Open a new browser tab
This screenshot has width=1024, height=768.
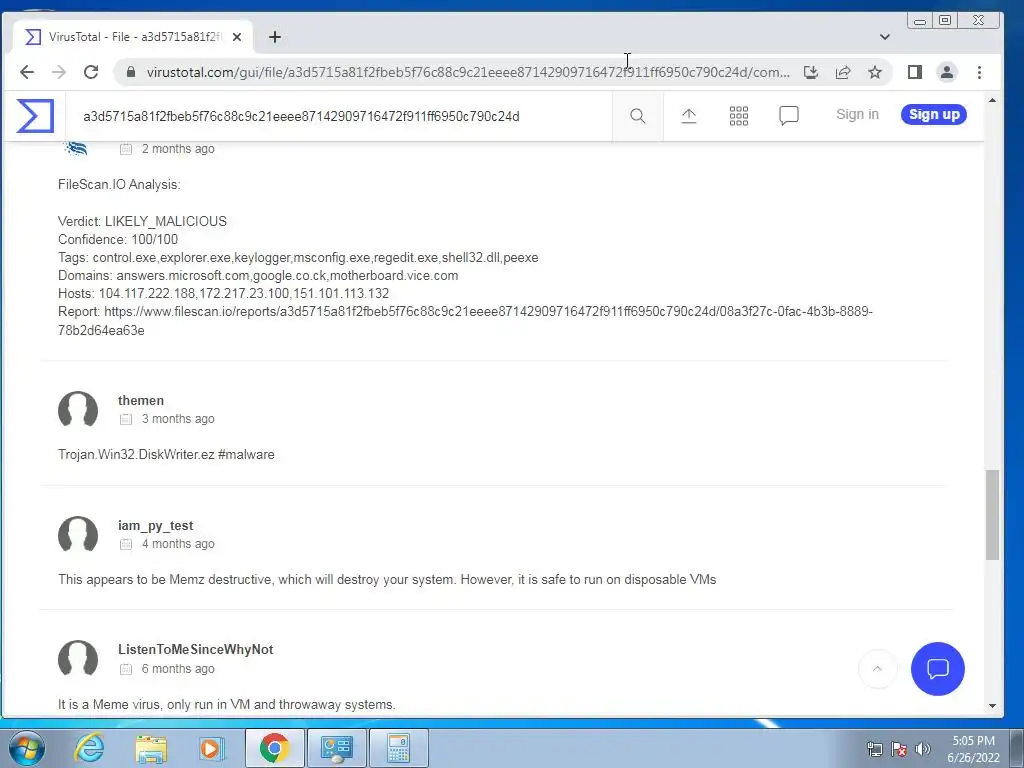(275, 37)
